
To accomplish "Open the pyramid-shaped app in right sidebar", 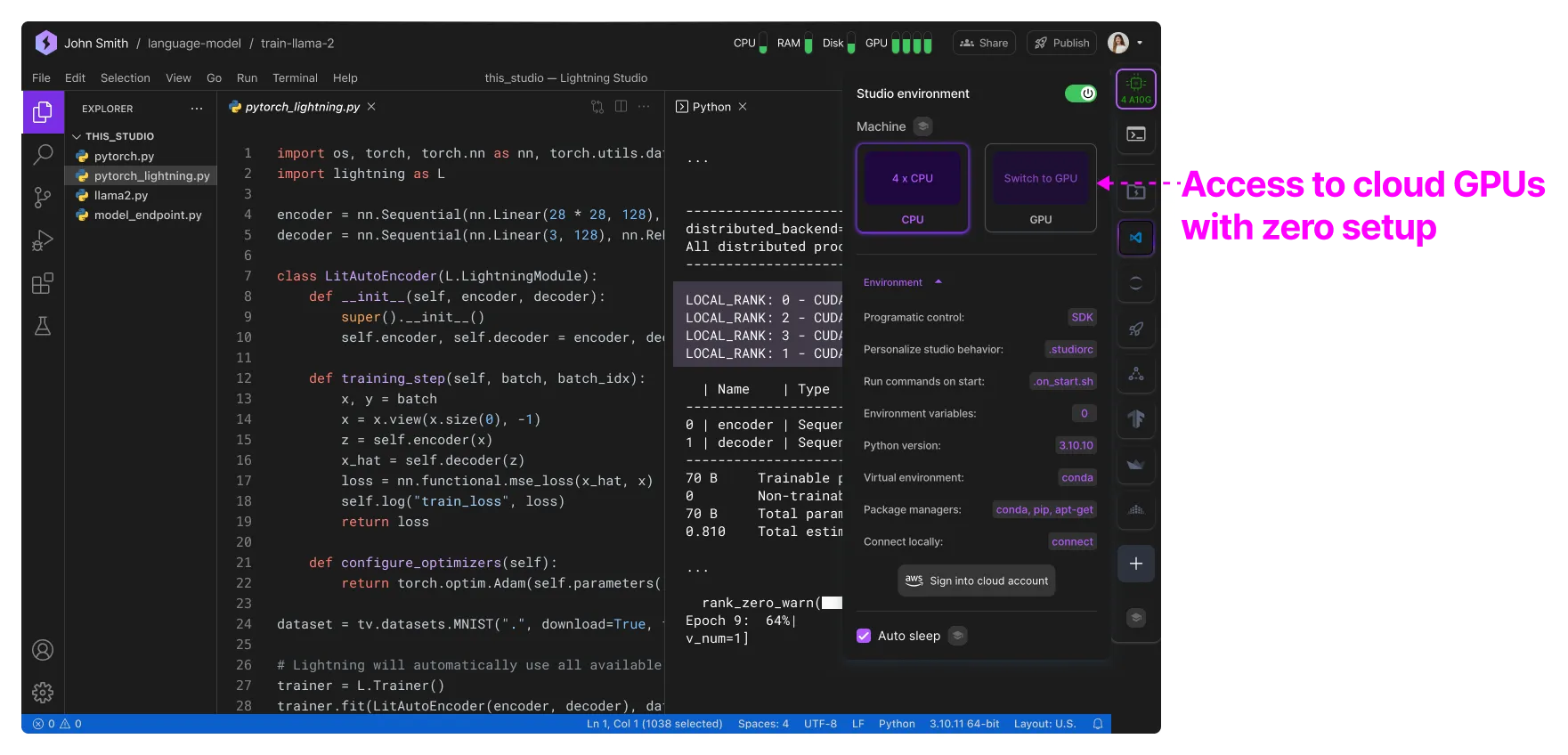I will 1136,510.
